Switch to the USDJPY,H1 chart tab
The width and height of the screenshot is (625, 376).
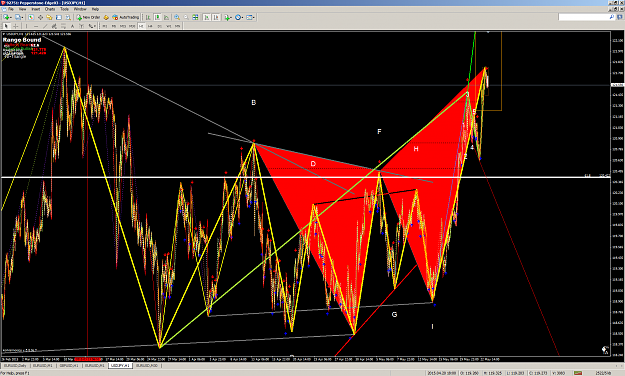tap(120, 365)
